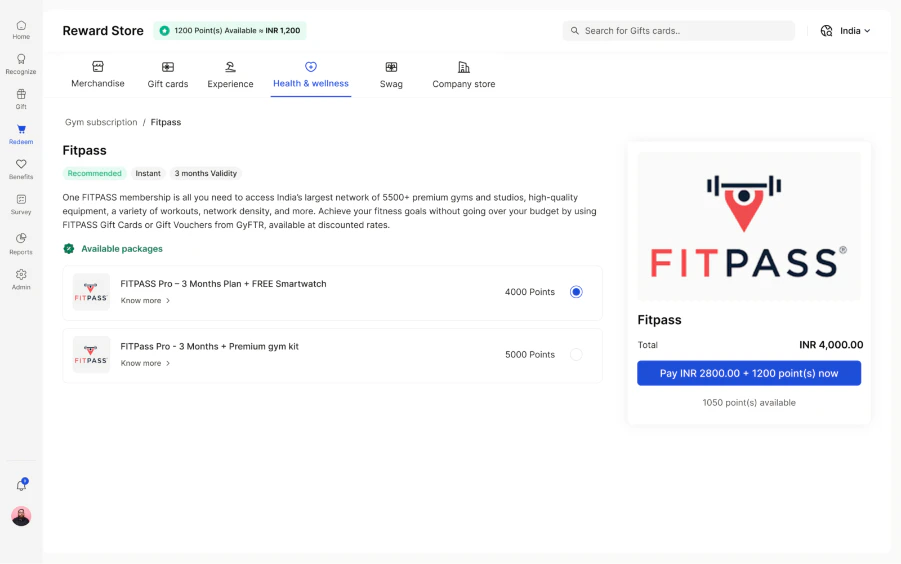
Task: Click the green points coin icon
Action: tap(165, 30)
